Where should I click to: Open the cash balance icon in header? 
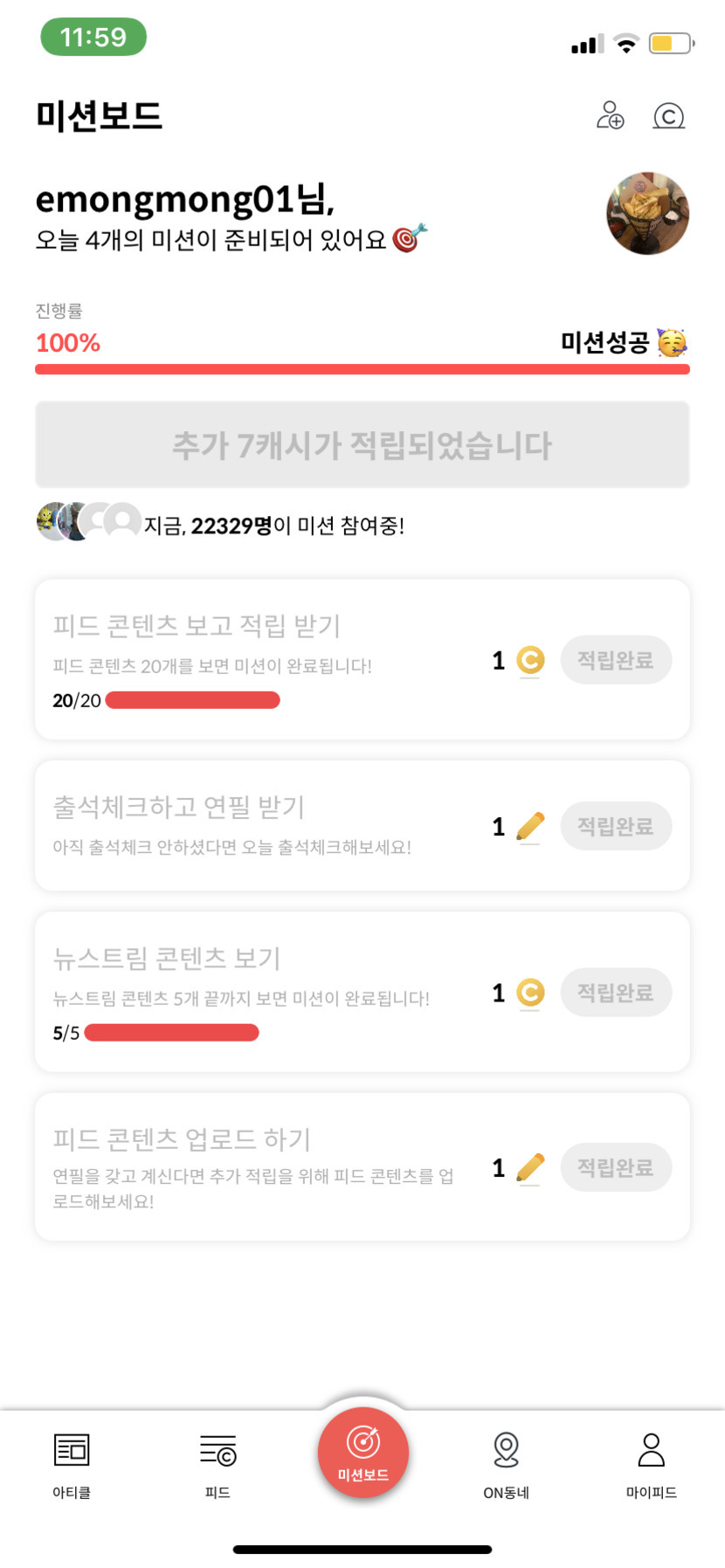(x=668, y=115)
